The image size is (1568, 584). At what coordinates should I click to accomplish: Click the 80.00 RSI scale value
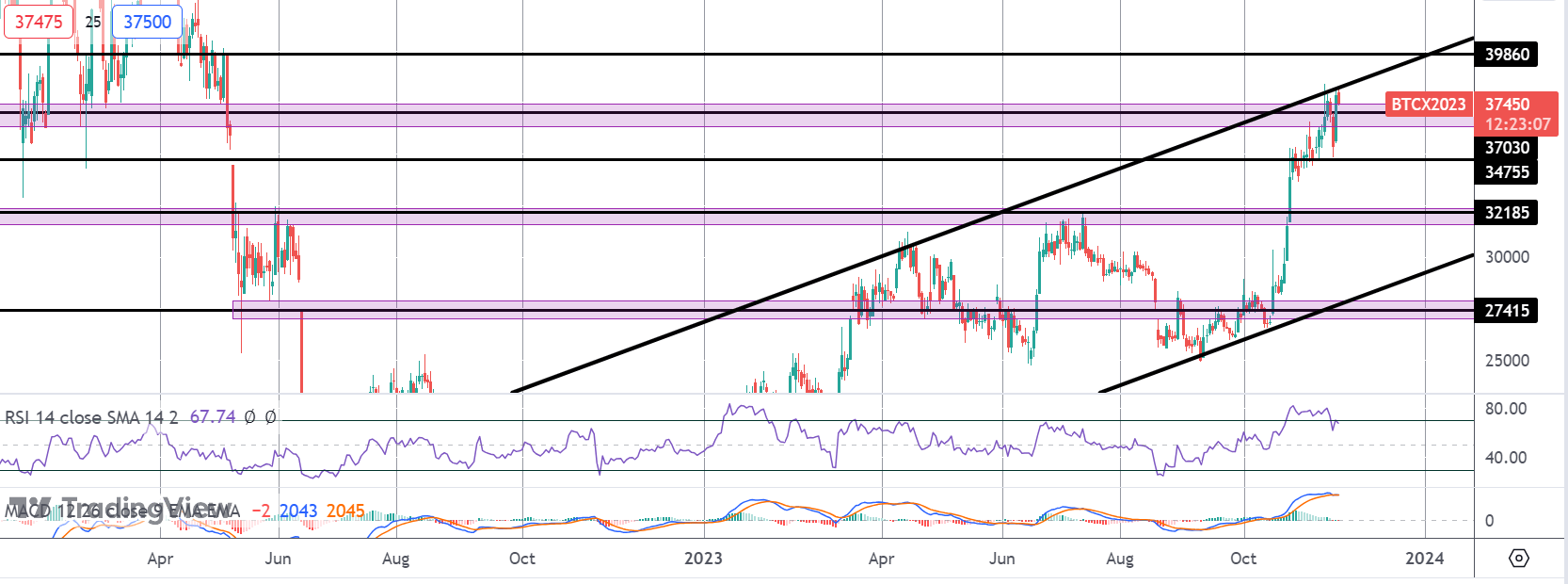(1506, 409)
